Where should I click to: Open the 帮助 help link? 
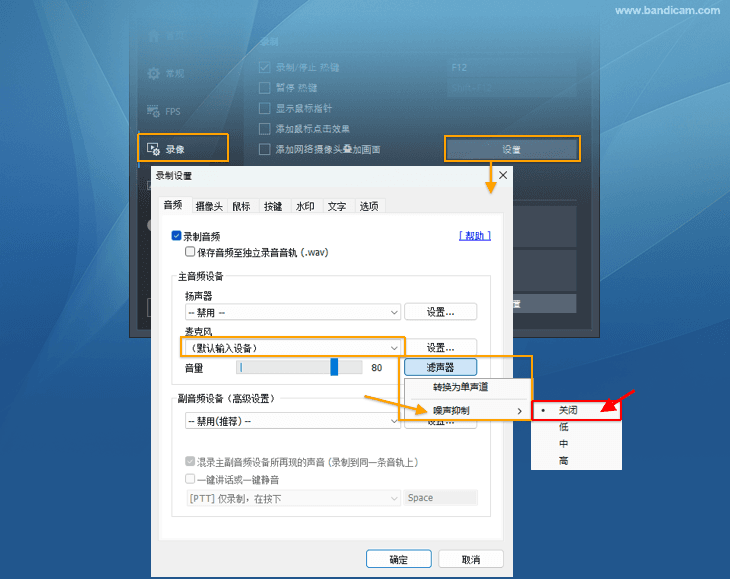click(475, 236)
